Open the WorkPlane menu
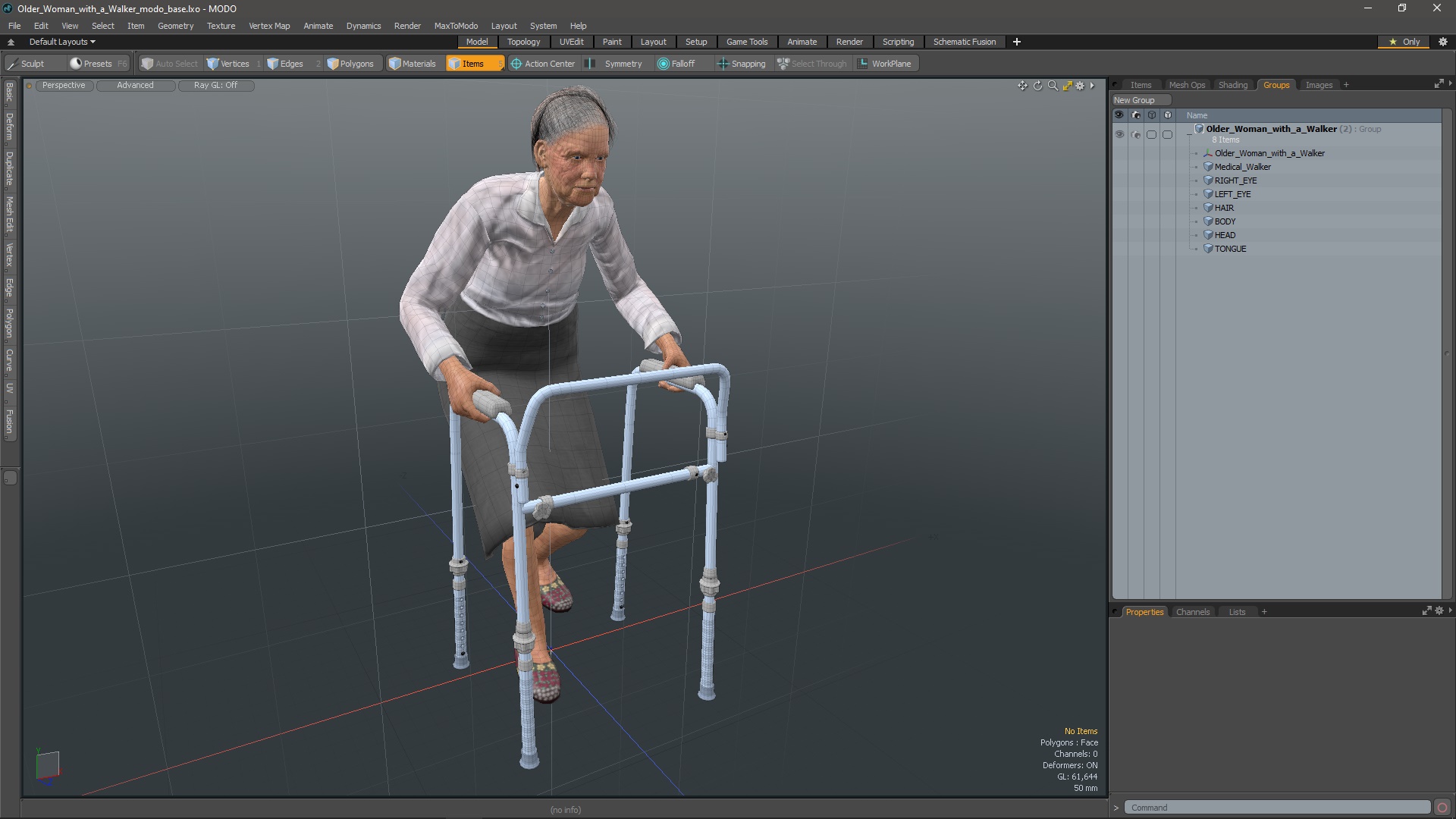The image size is (1456, 819). coord(885,64)
